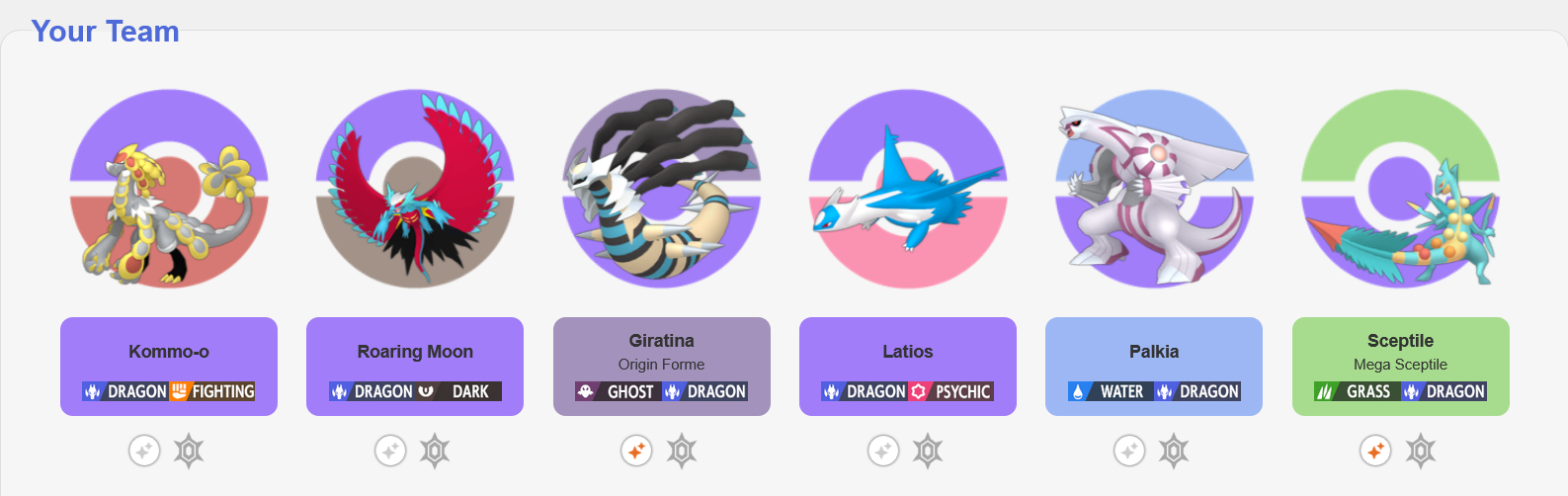The image size is (1568, 496).
Task: Toggle shiny sparkle icon under Palkia
Action: point(1129,452)
